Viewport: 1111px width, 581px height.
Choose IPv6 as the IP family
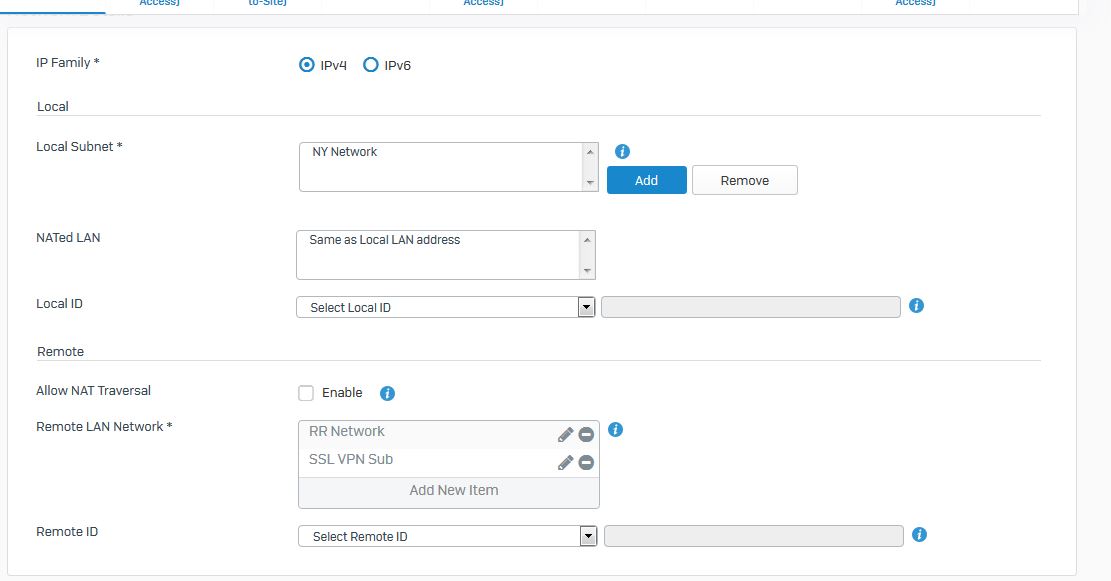[x=371, y=65]
